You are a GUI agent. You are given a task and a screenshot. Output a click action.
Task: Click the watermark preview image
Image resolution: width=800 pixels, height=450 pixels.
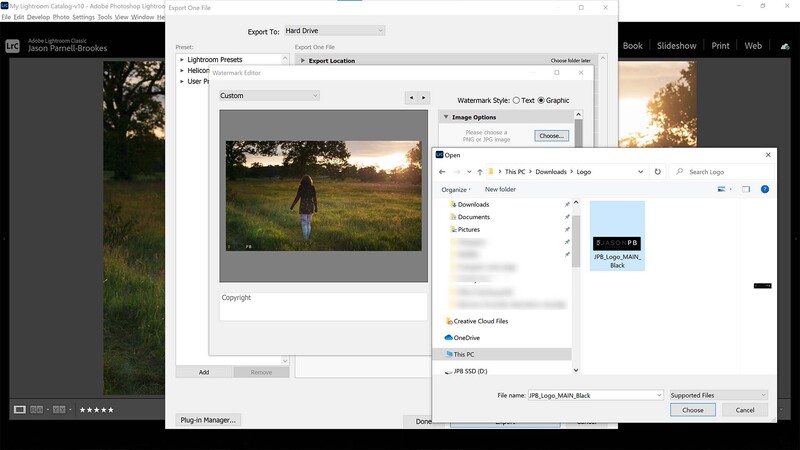click(323, 196)
